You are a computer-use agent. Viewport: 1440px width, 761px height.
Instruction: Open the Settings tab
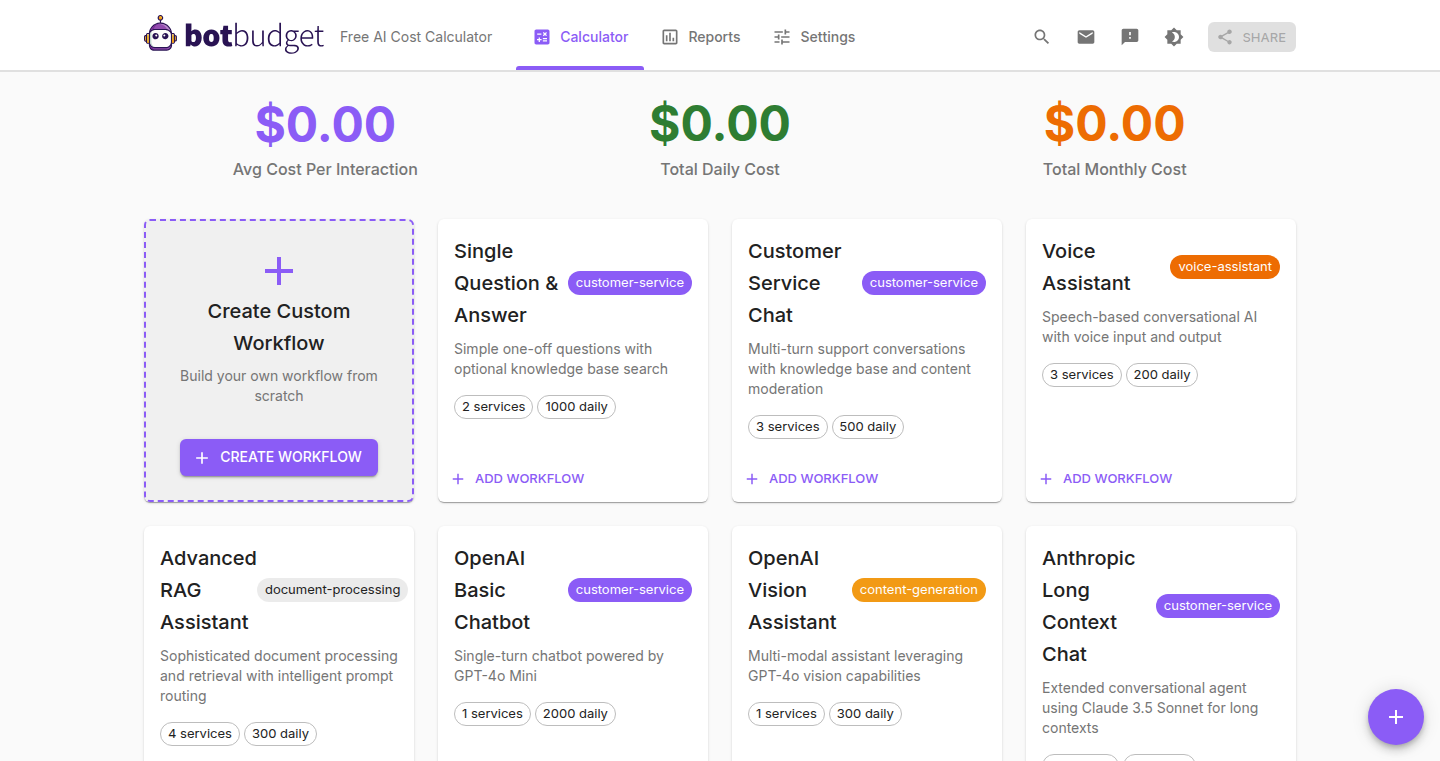coord(814,37)
